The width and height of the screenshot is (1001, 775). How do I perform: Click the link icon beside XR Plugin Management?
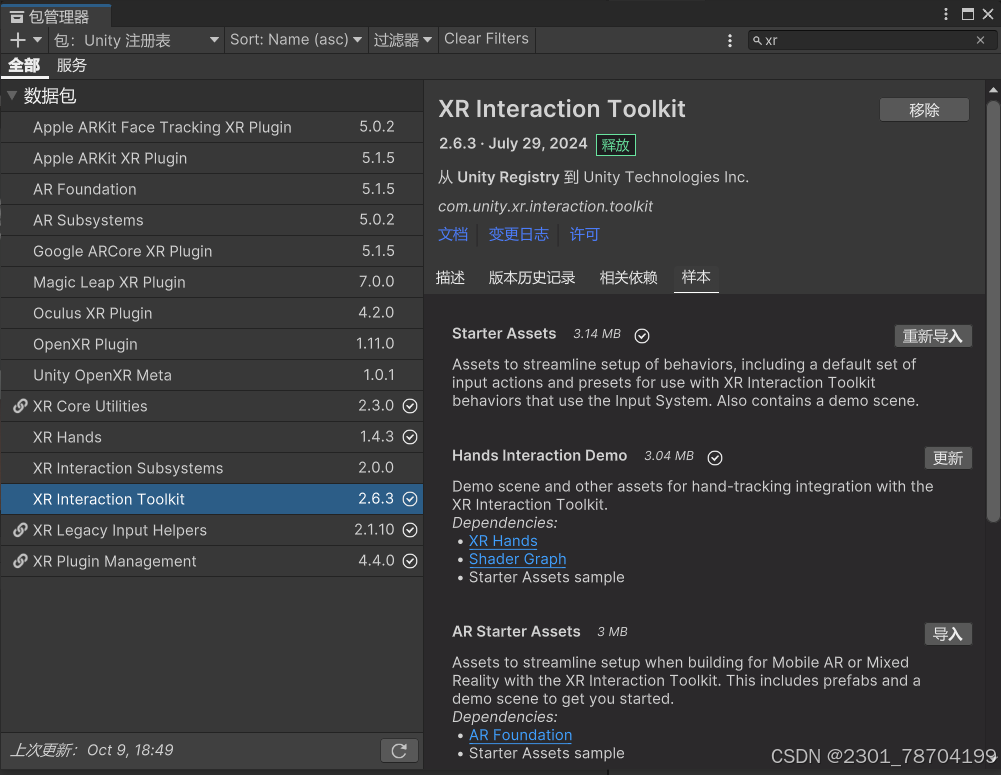pyautogui.click(x=20, y=561)
